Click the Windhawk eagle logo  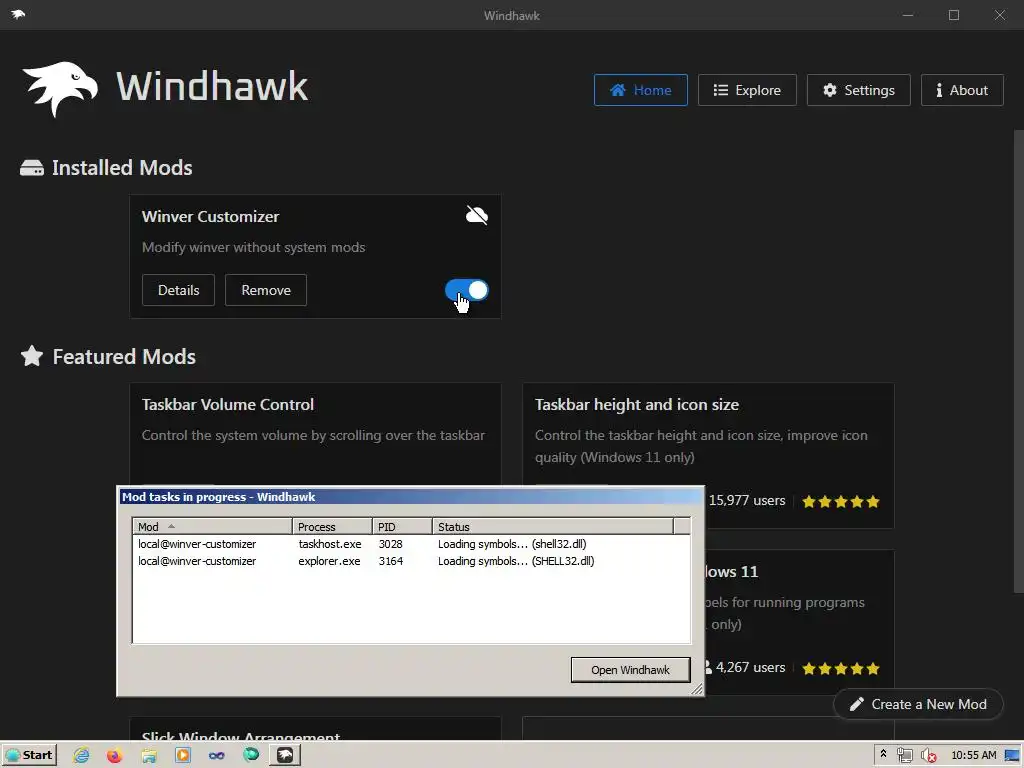pos(60,89)
